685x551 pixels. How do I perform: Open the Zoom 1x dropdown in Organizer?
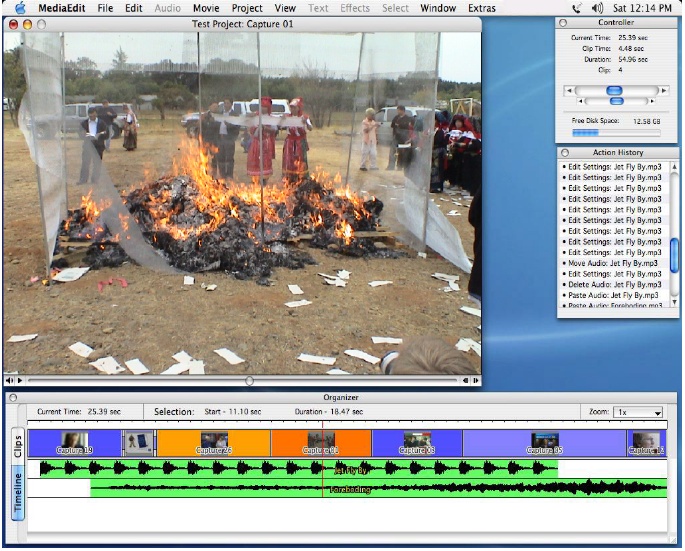pos(640,412)
